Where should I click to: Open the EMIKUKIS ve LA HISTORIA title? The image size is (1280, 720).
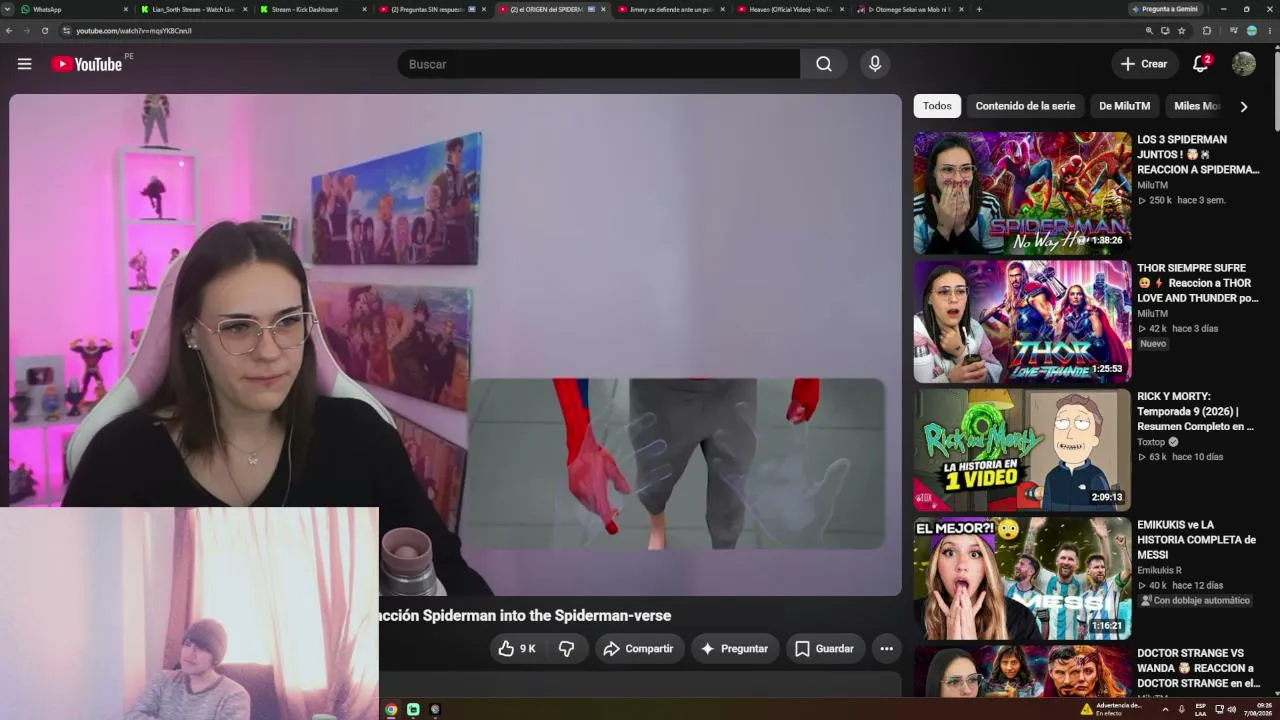[1196, 540]
